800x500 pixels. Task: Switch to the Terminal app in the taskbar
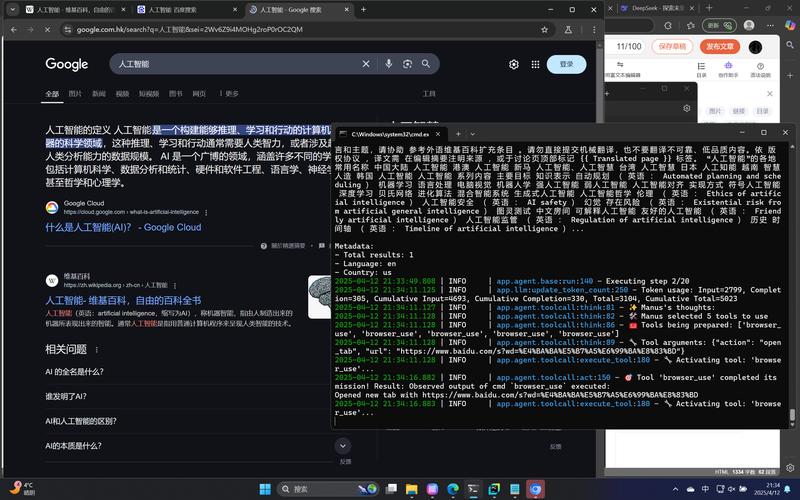click(x=473, y=489)
